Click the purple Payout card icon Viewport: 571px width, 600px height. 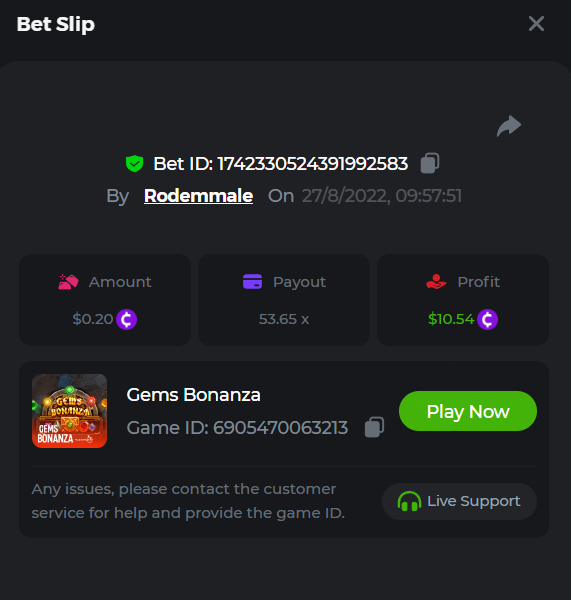(x=253, y=282)
